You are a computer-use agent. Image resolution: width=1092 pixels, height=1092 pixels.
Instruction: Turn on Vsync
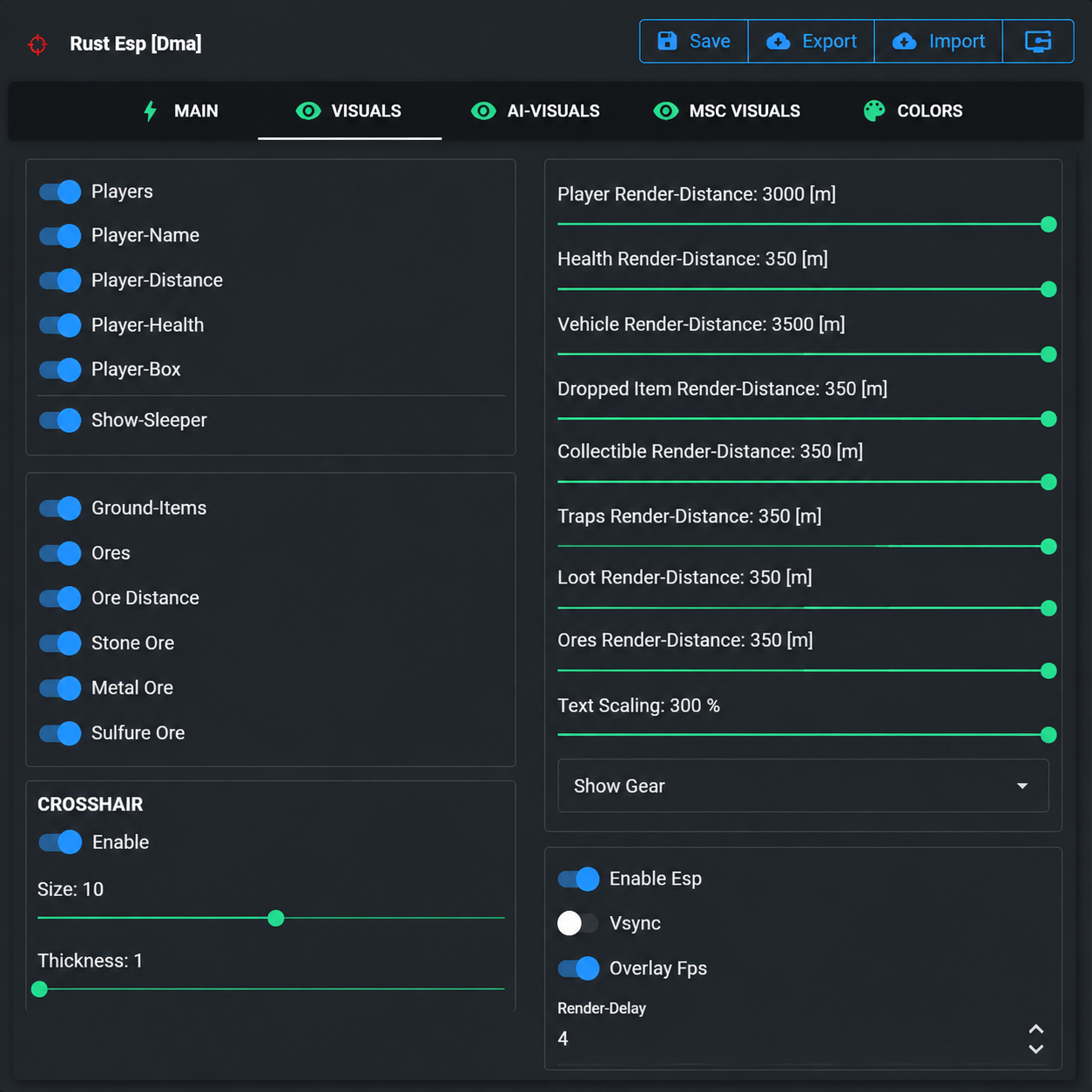578,923
